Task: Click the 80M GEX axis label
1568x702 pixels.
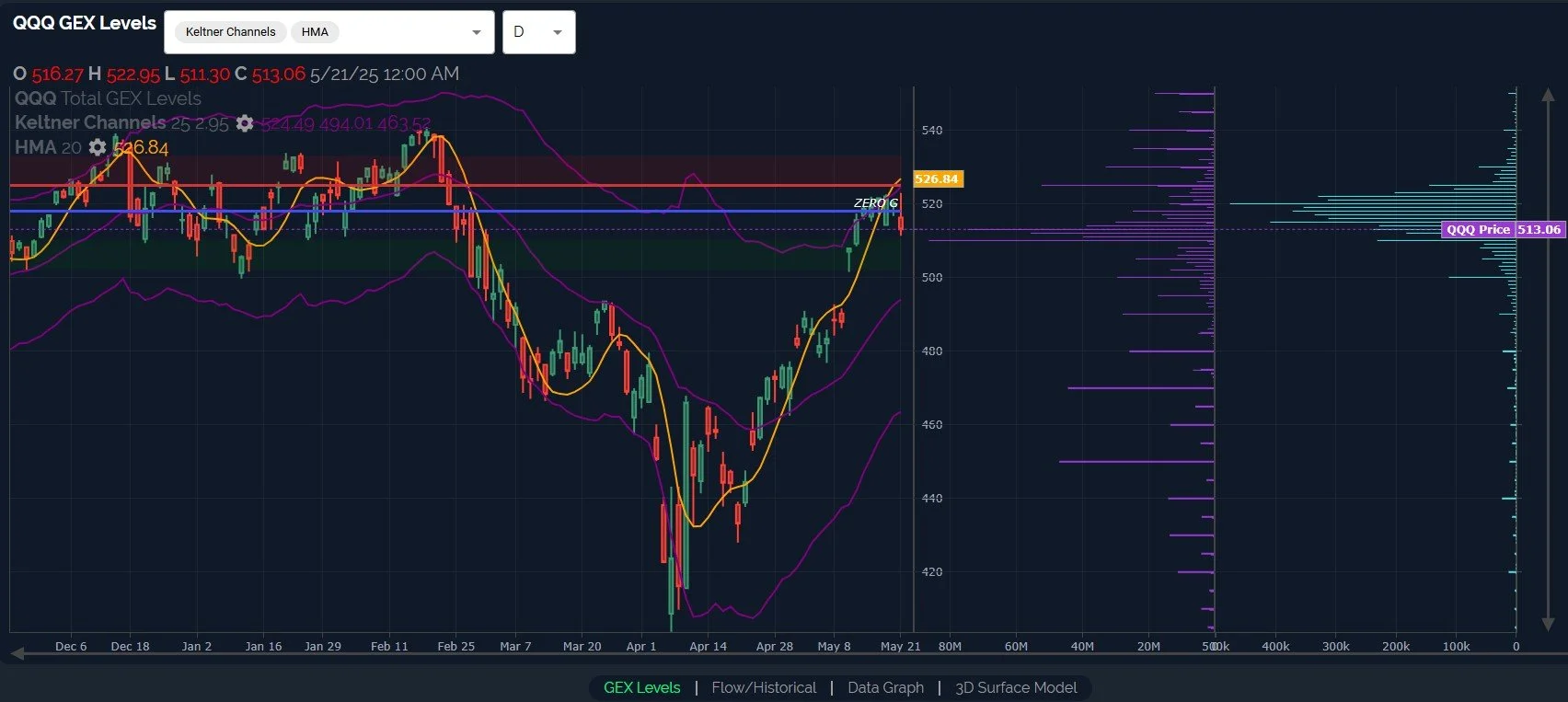Action: tap(950, 646)
